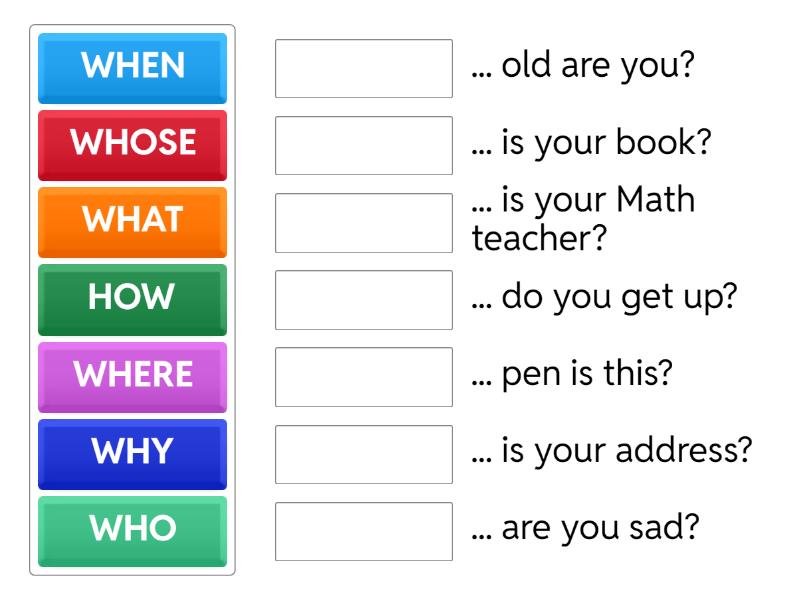Screen dimensions: 800x600
Task: Click the "... is your Math teacher?" text
Action: [583, 219]
